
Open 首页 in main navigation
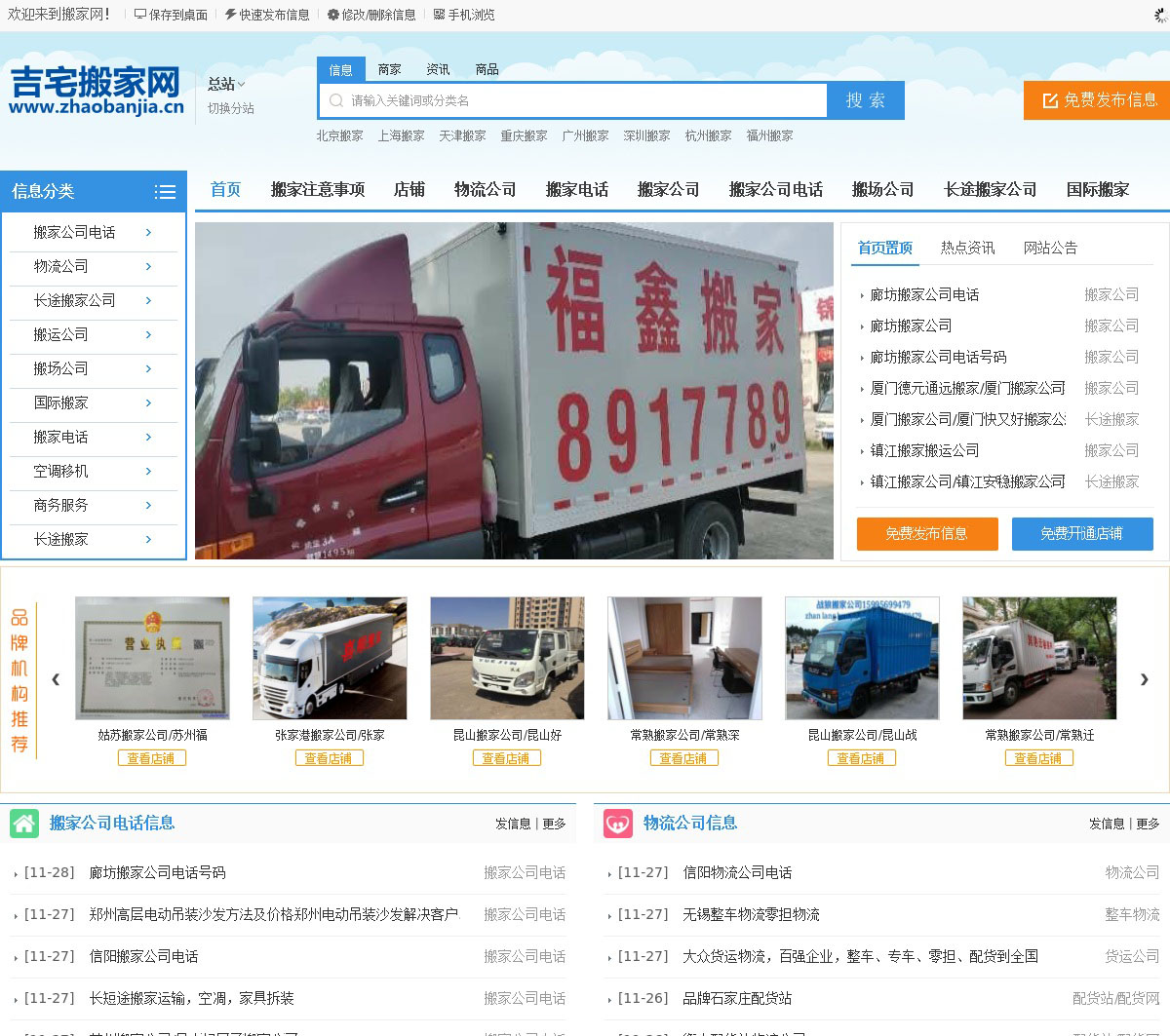[x=225, y=189]
